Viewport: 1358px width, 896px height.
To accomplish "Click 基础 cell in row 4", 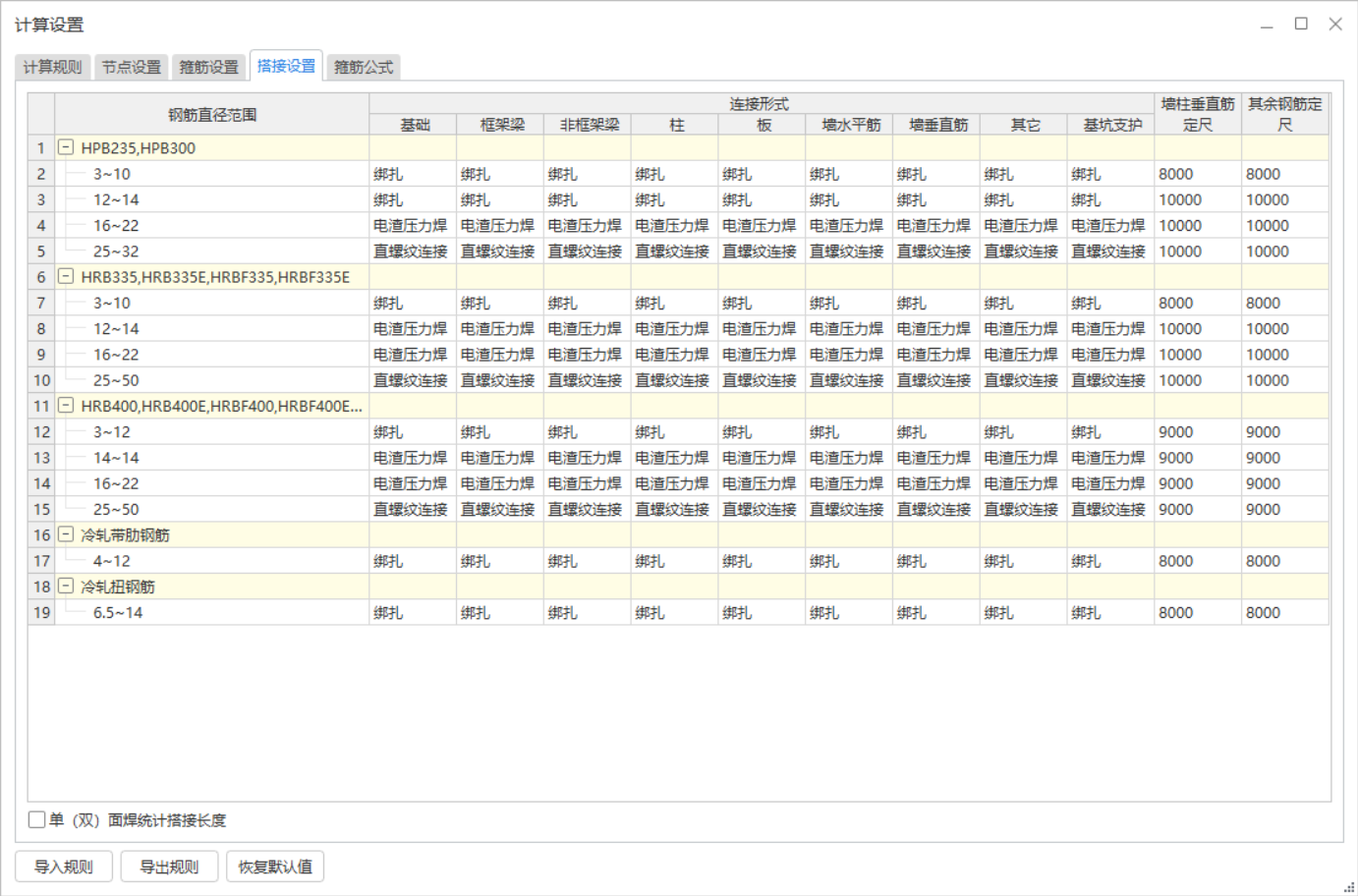I will (x=413, y=225).
